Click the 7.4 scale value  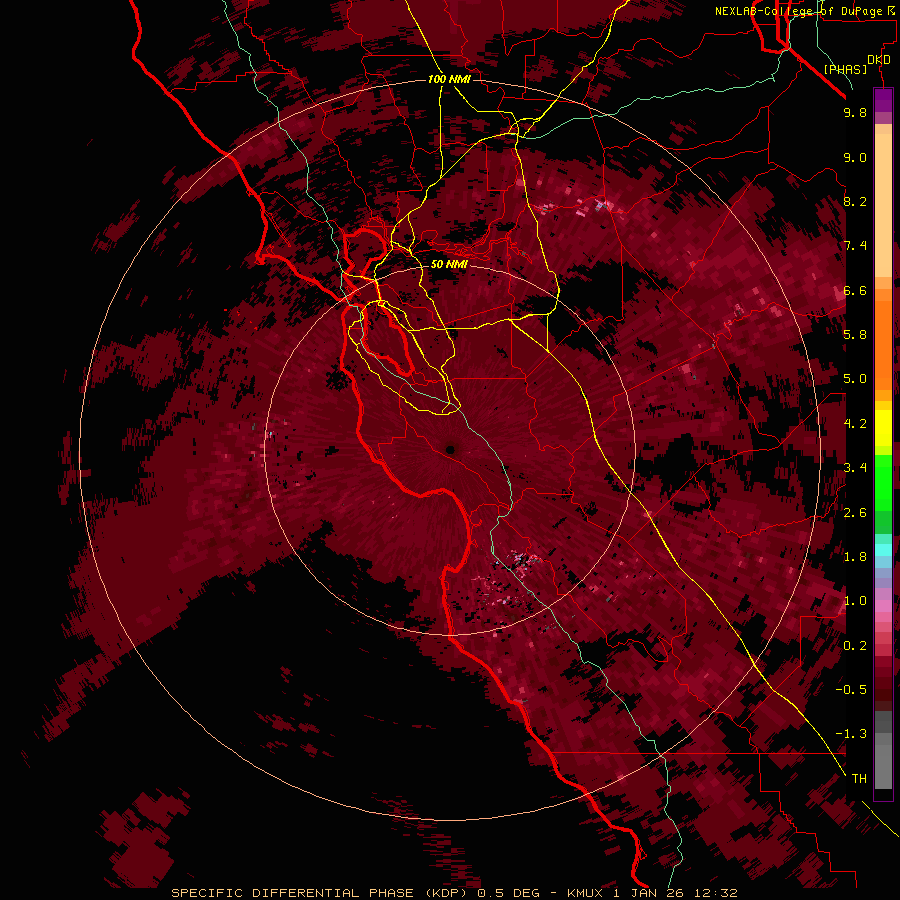pyautogui.click(x=855, y=246)
